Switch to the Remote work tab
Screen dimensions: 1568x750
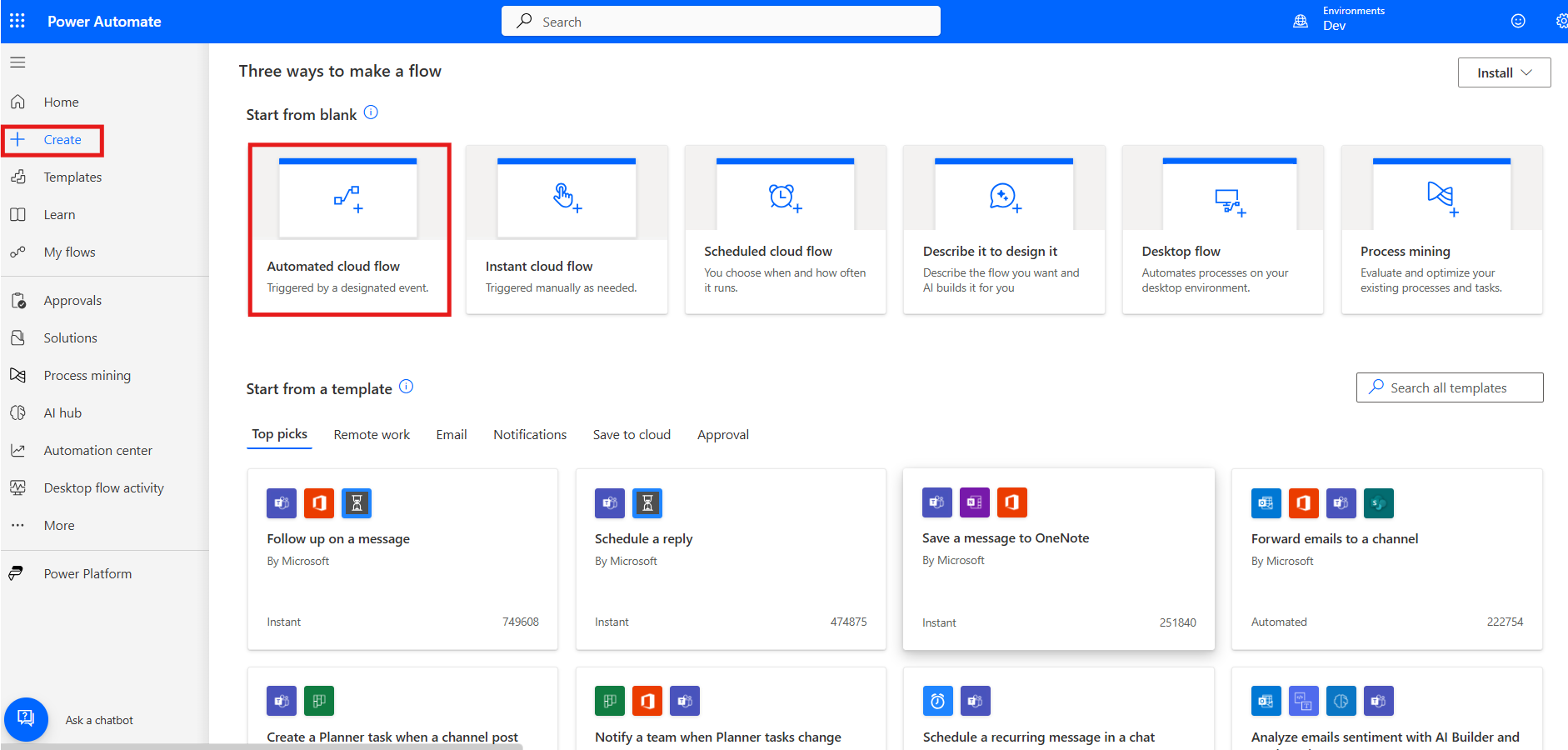pos(372,435)
